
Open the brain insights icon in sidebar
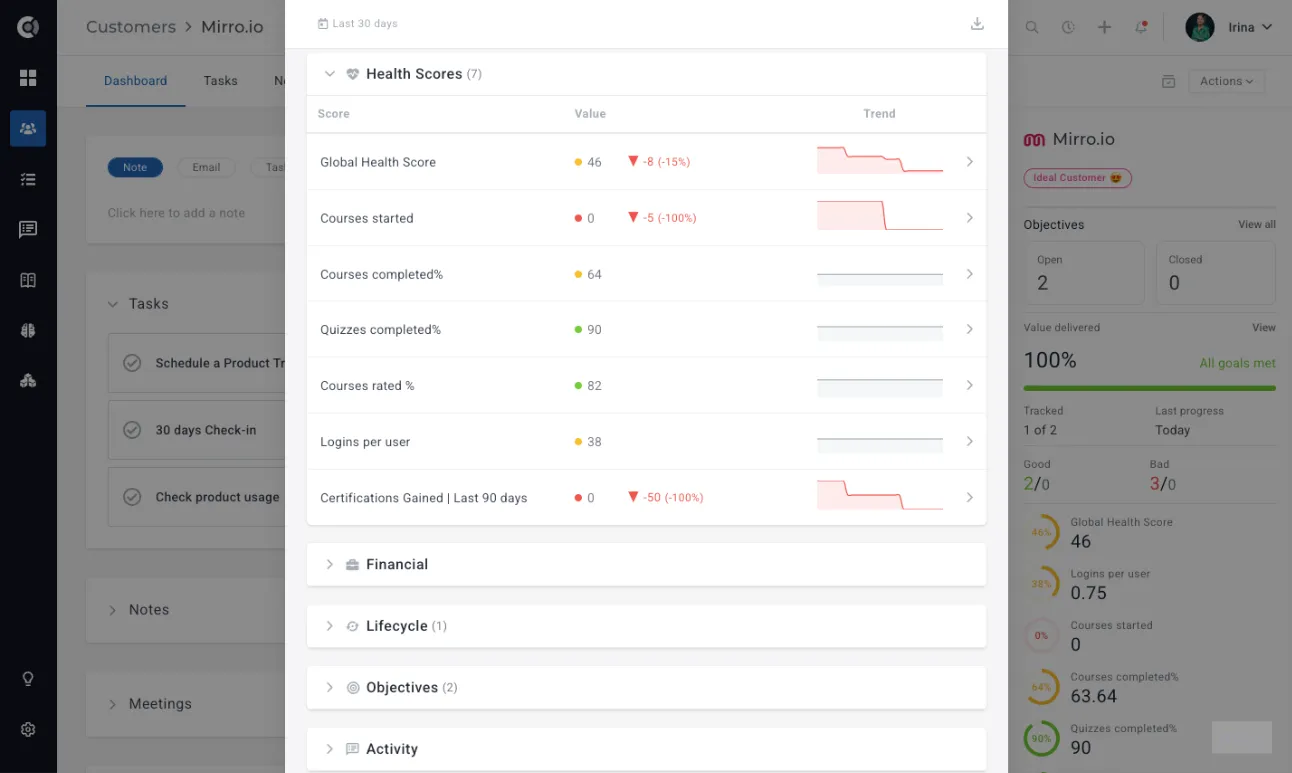[28, 331]
